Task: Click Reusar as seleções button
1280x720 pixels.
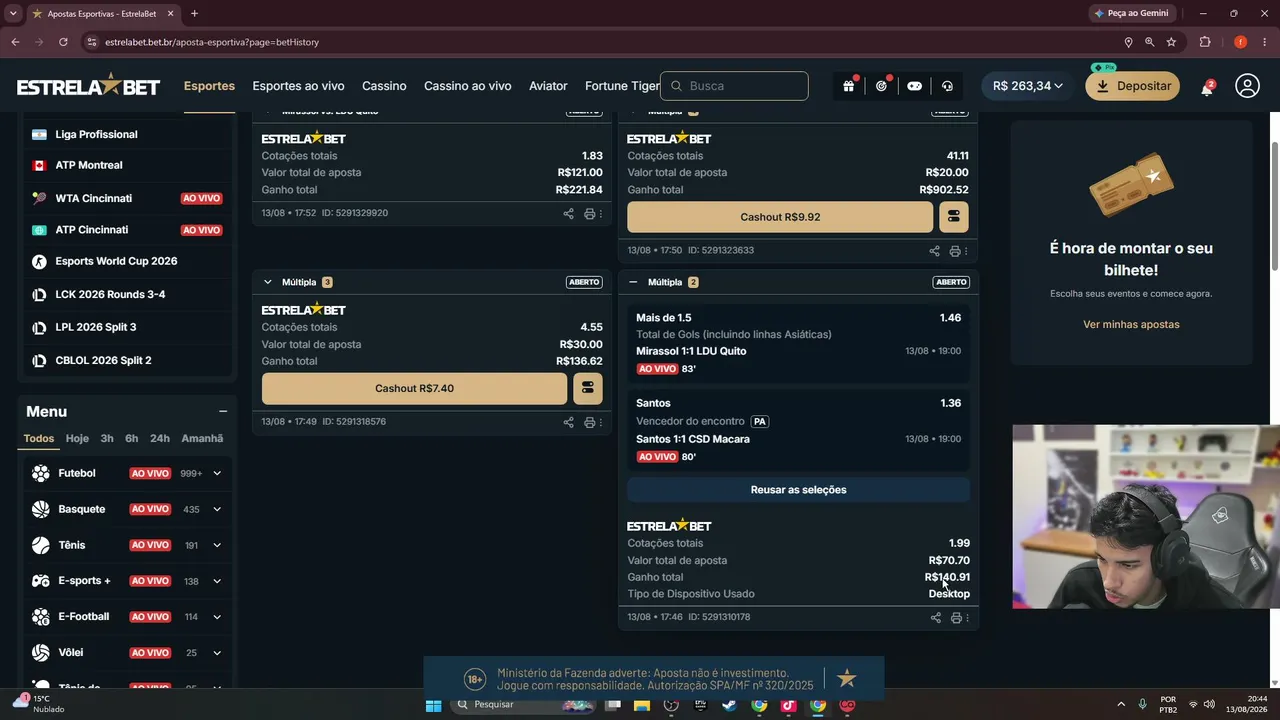Action: point(798,490)
